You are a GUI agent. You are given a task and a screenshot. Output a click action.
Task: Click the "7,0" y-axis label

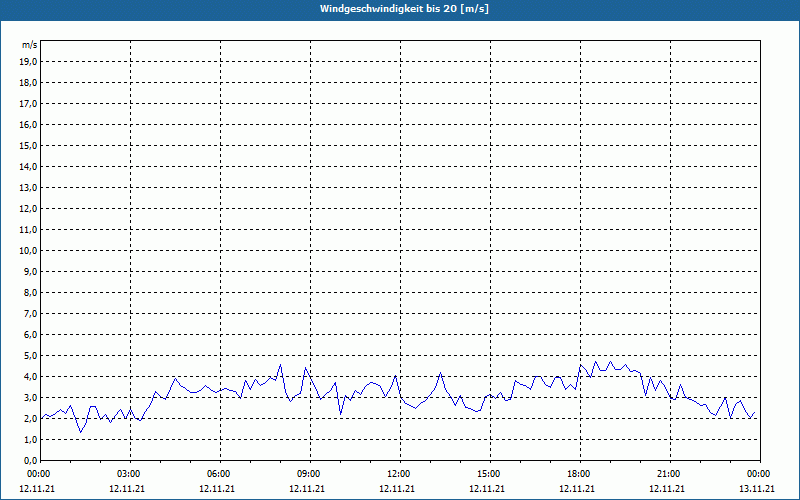(x=31, y=313)
